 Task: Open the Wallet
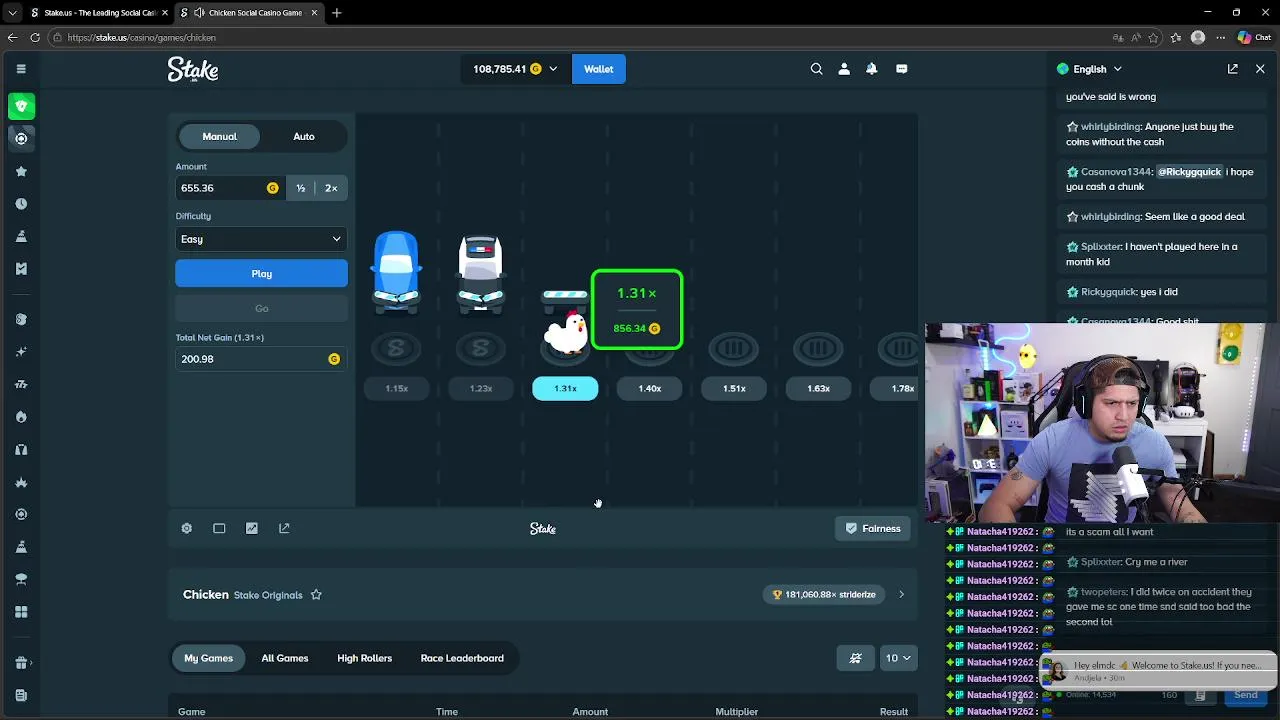click(599, 69)
